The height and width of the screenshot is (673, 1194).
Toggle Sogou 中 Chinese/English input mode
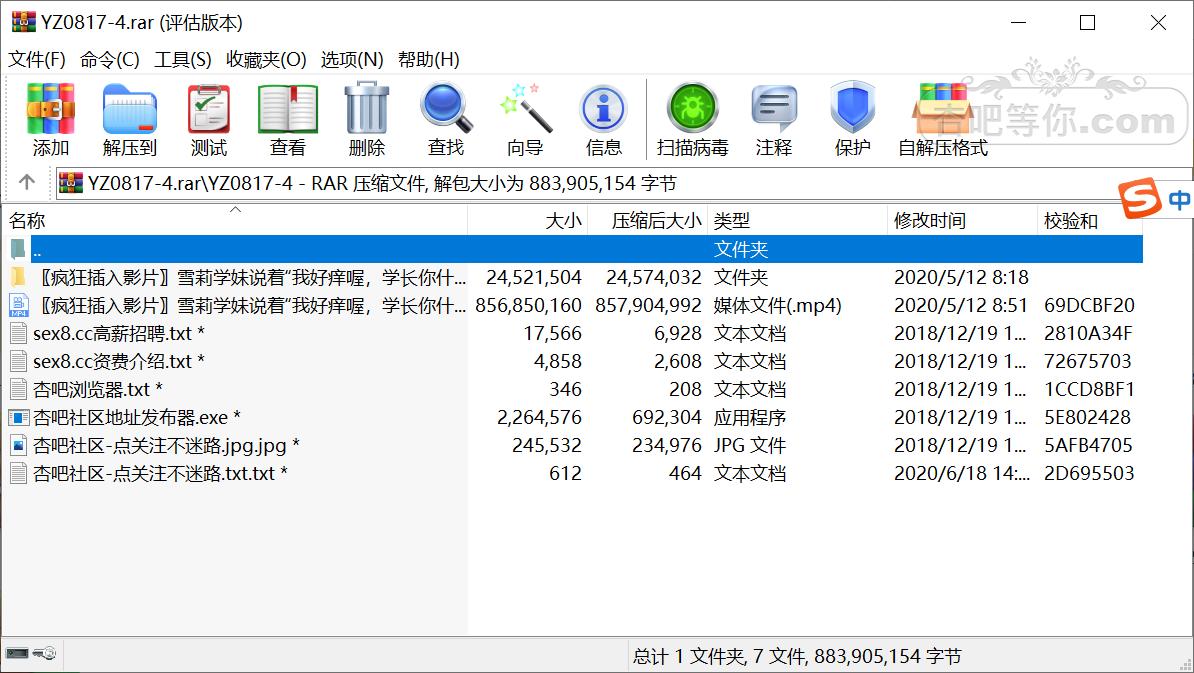pos(1179,200)
